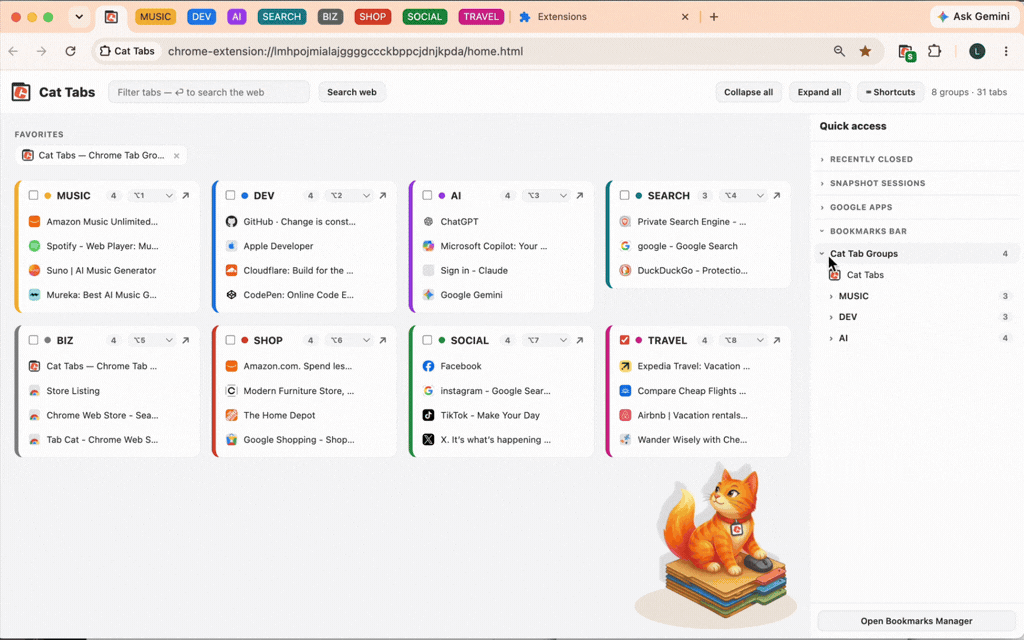Screen dimensions: 1024x640
Task: Go back in browser history
Action: [x=14, y=51]
